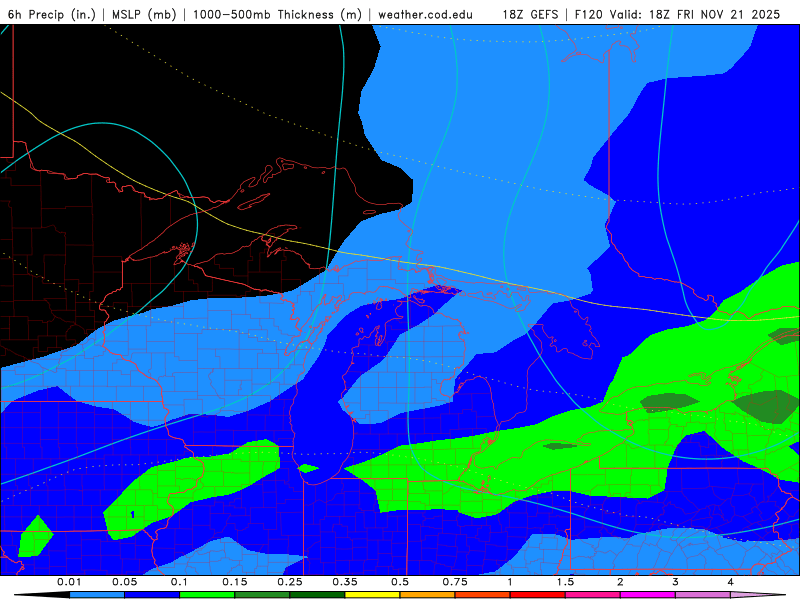Click the dark orange 0.75–1 legend swatch
The image size is (800, 600).
pyautogui.click(x=483, y=595)
